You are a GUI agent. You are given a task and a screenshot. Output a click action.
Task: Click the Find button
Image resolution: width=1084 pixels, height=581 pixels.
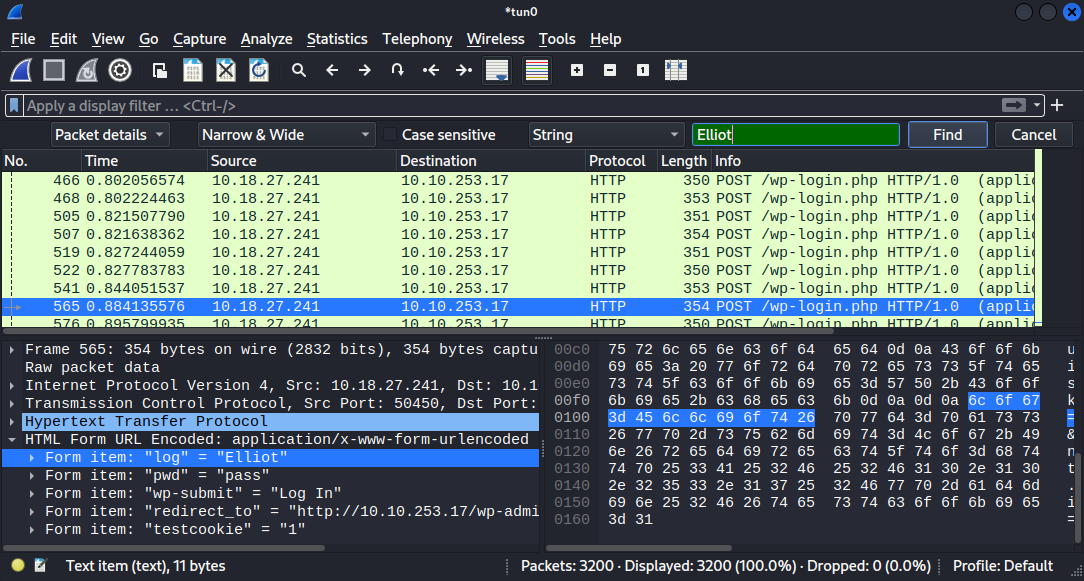(x=948, y=135)
